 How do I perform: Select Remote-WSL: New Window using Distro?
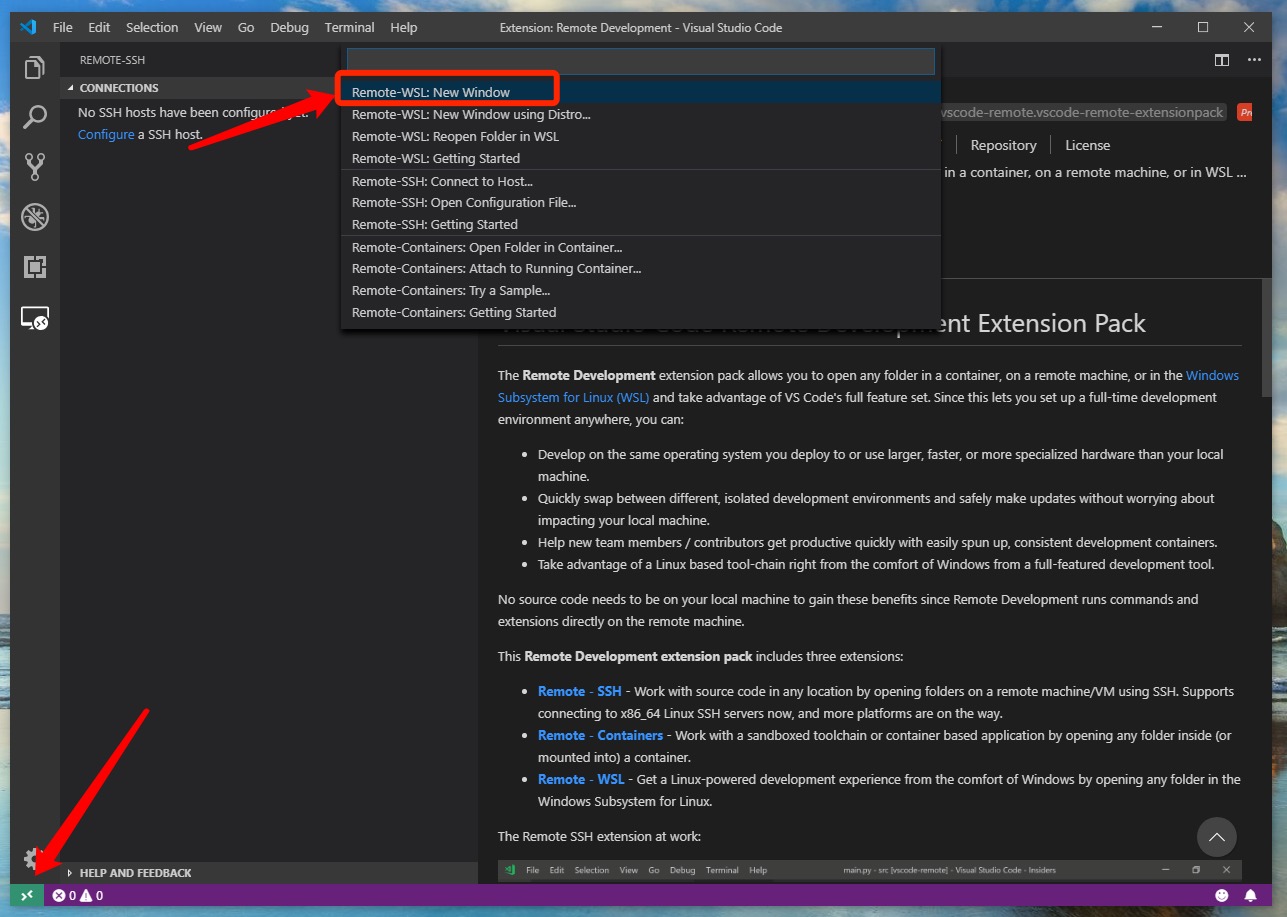[640, 114]
